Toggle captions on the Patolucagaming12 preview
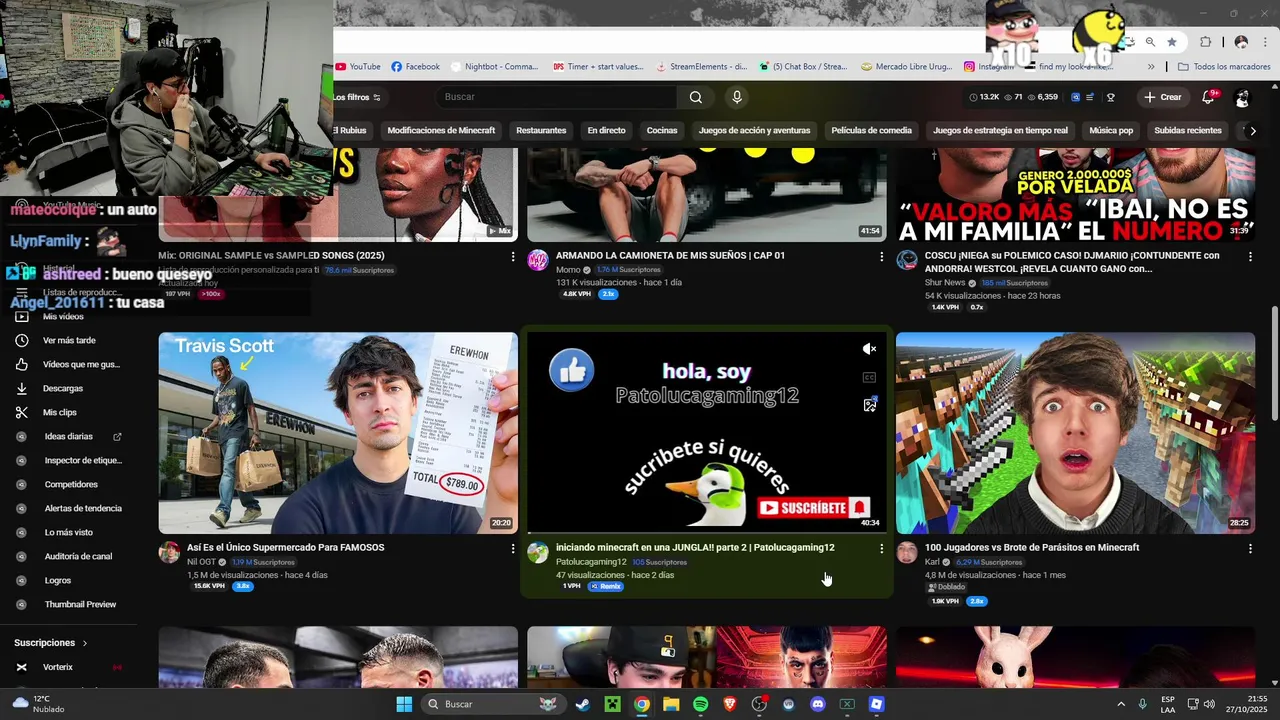The image size is (1280, 720). [870, 377]
